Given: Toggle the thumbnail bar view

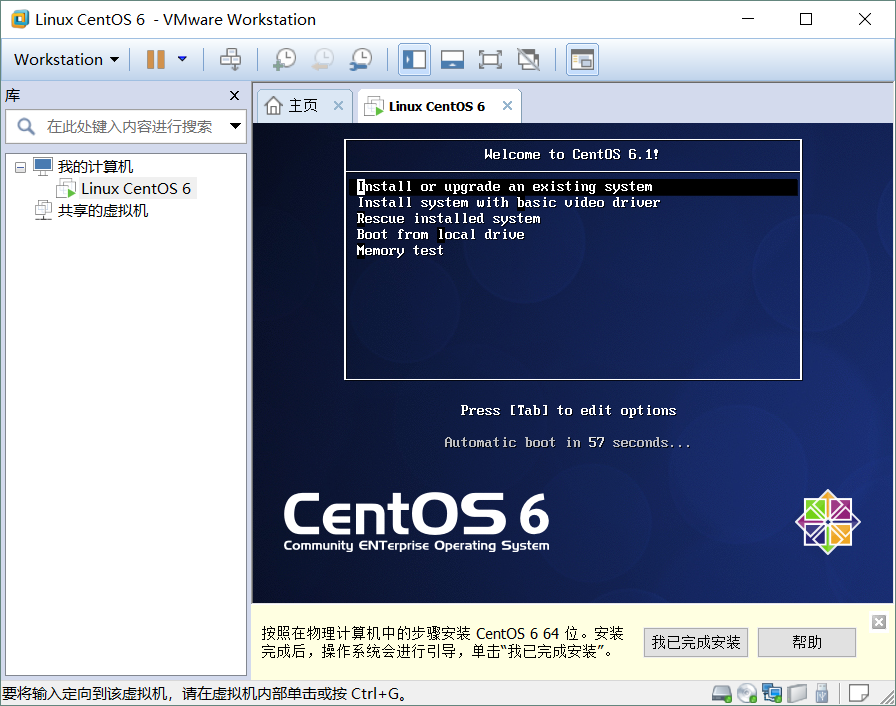Looking at the screenshot, I should [x=452, y=59].
